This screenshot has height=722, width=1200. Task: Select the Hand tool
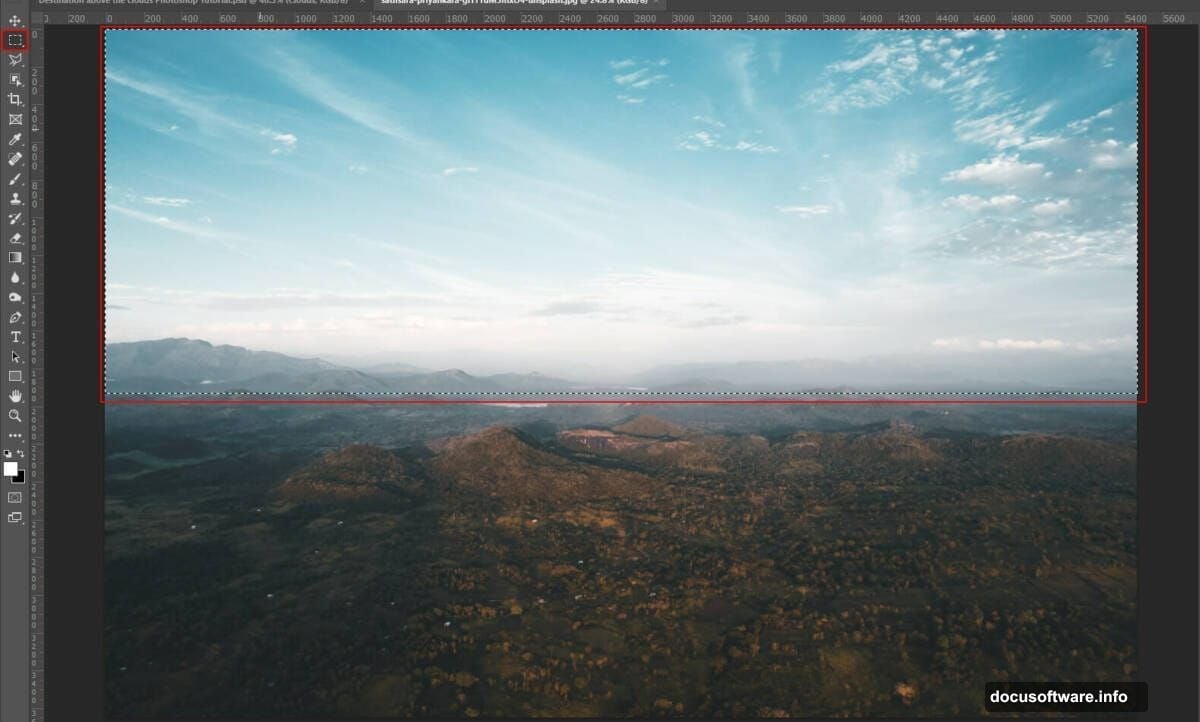click(15, 395)
